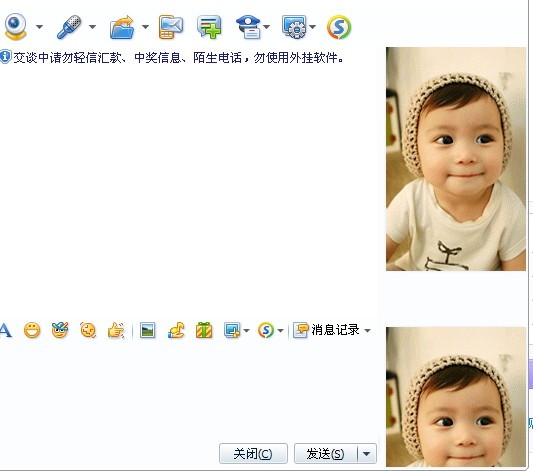This screenshot has width=533, height=471.
Task: Click the pointing hand icon
Action: 116,330
